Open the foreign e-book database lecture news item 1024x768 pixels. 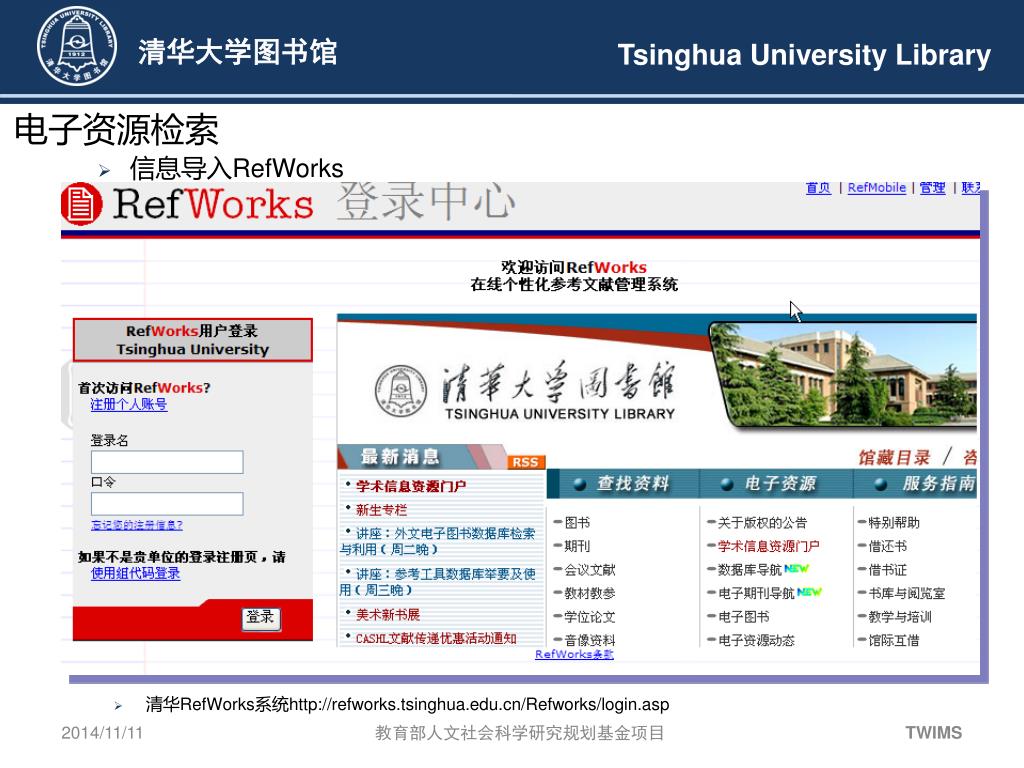tap(438, 541)
